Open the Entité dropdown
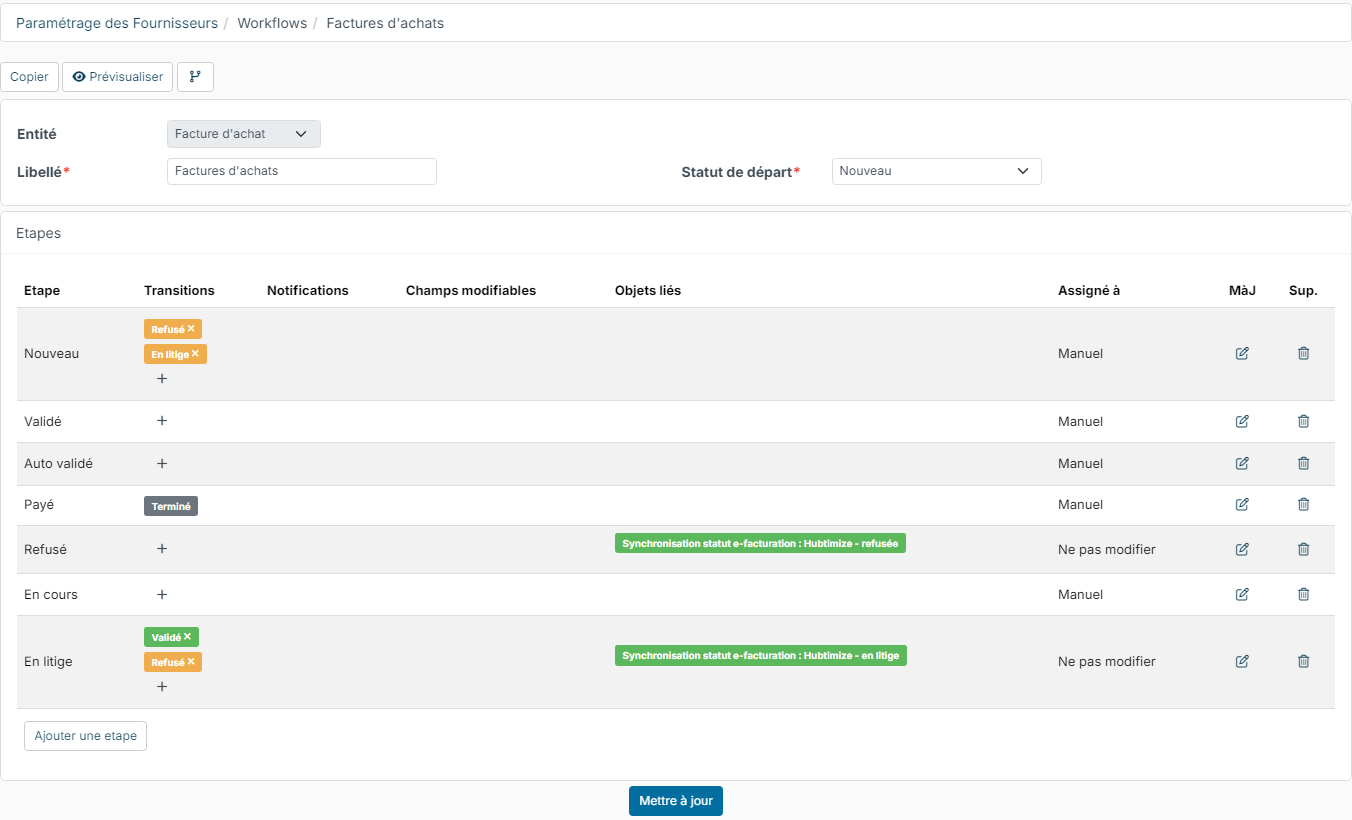 point(244,134)
